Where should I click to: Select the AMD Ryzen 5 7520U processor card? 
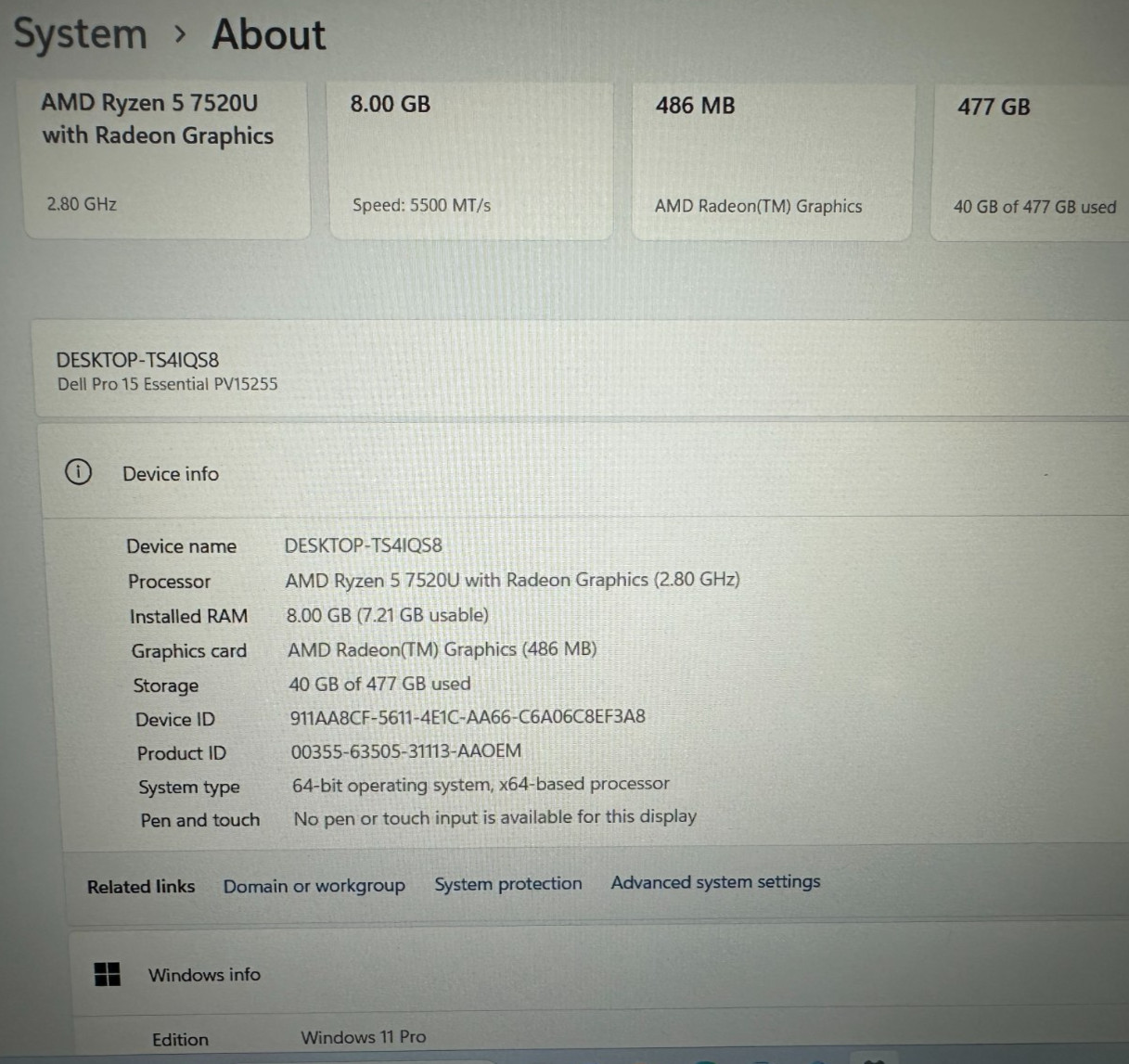(165, 159)
